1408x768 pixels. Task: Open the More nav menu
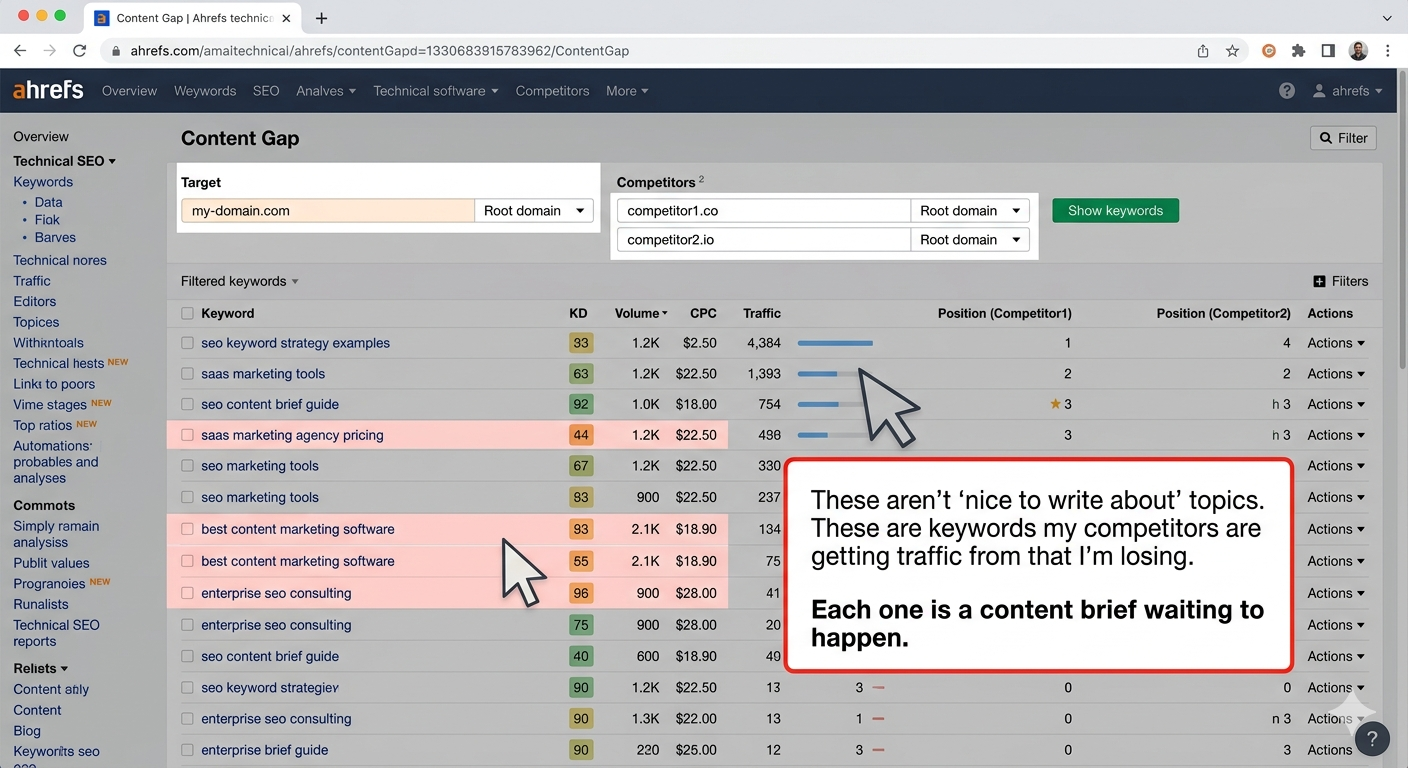(x=627, y=91)
